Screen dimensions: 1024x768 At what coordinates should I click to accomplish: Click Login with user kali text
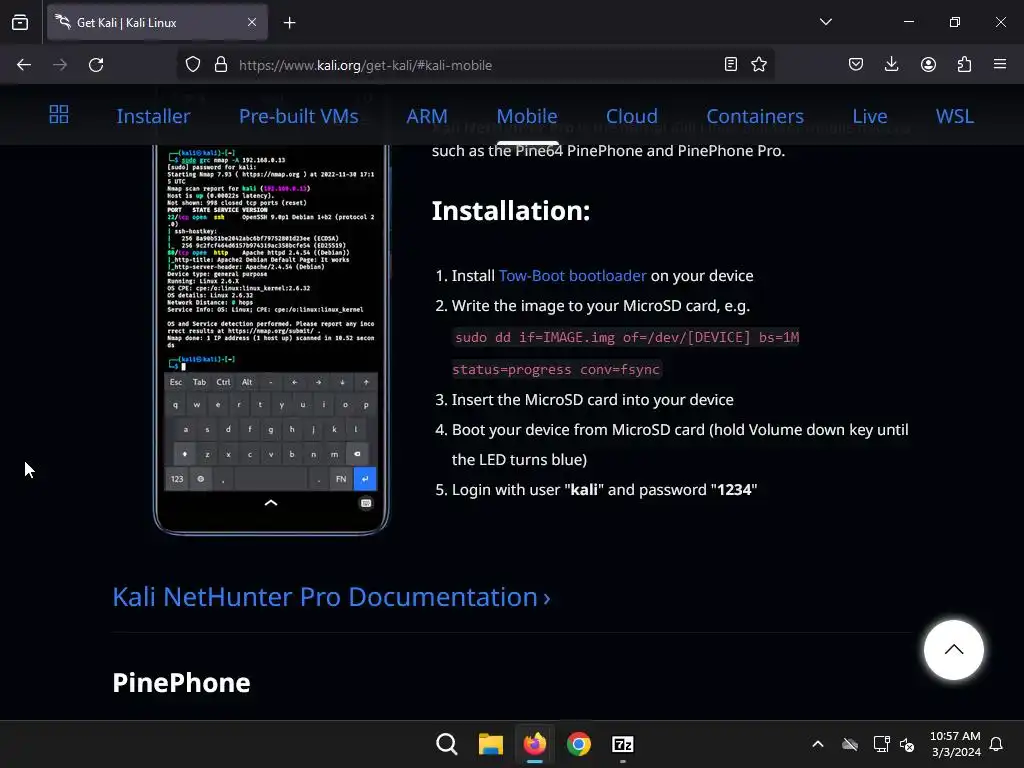[604, 490]
